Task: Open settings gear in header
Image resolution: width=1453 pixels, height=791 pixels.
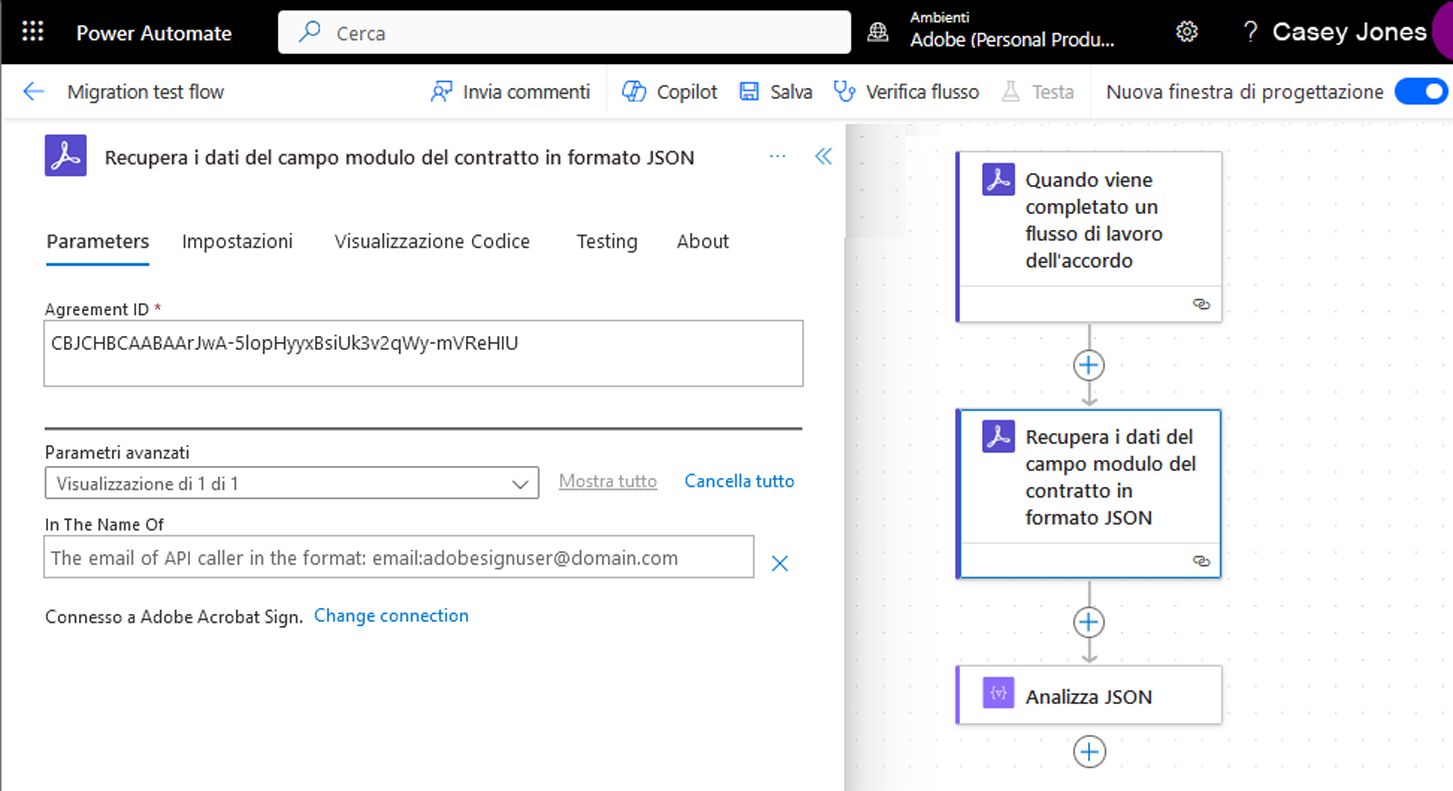Action: pyautogui.click(x=1186, y=32)
